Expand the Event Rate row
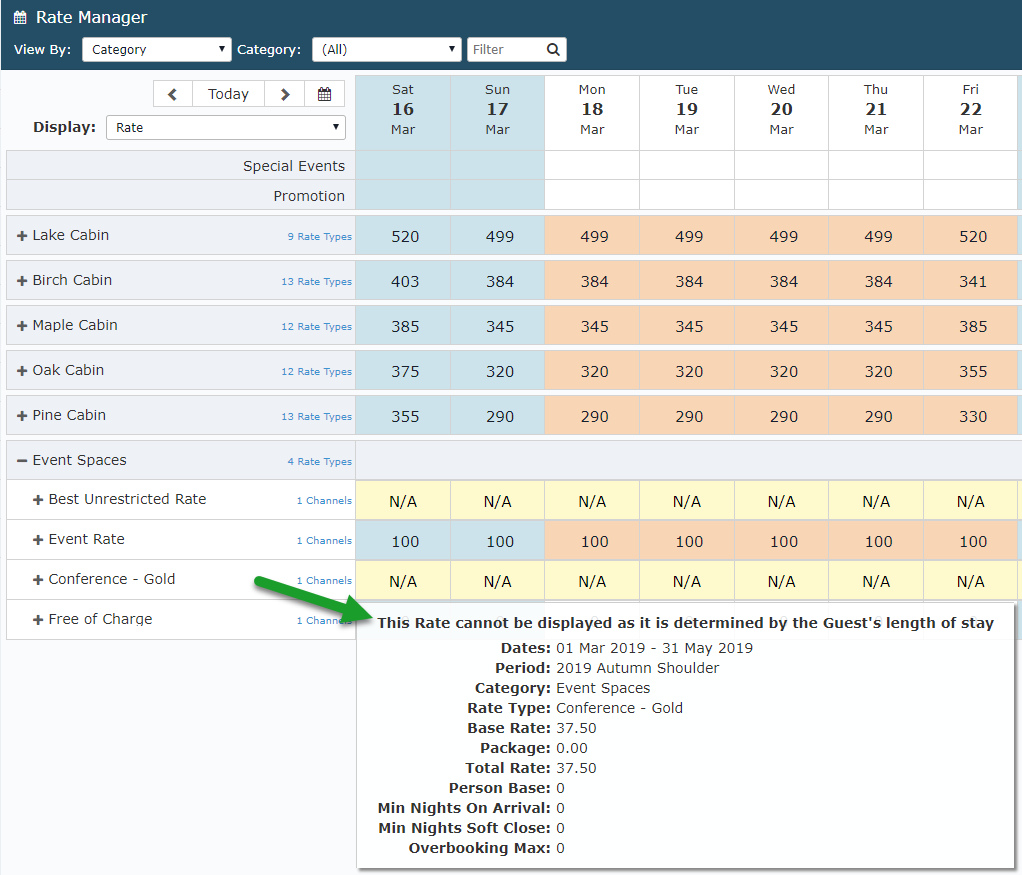1022x875 pixels. click(38, 541)
